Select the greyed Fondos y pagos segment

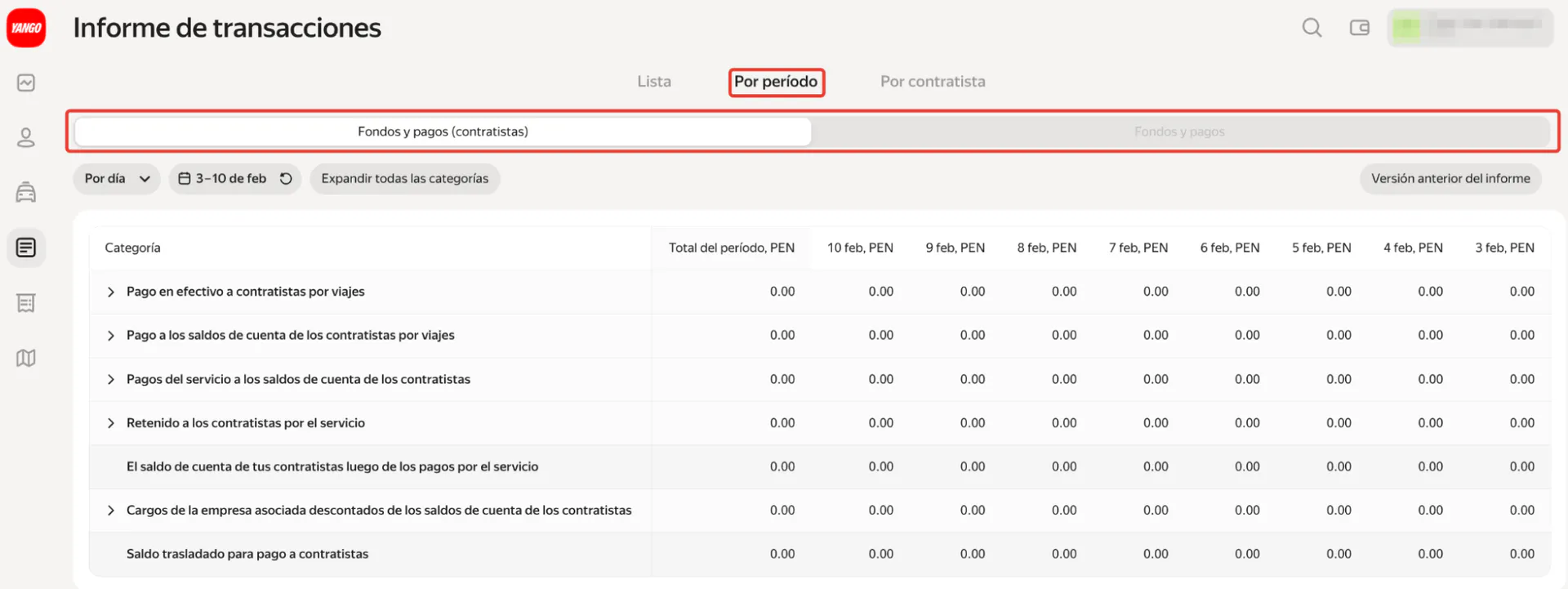pyautogui.click(x=1179, y=132)
